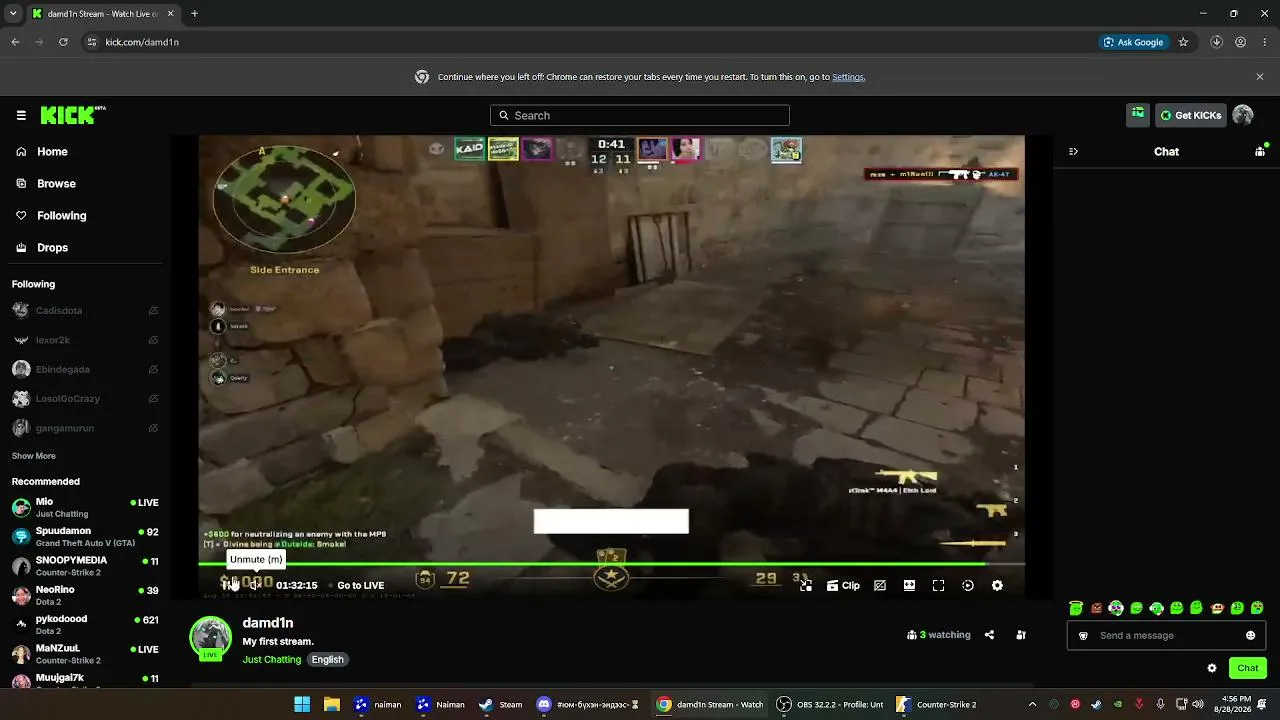
Task: Open recommended channel Spuudamon
Action: [85, 537]
